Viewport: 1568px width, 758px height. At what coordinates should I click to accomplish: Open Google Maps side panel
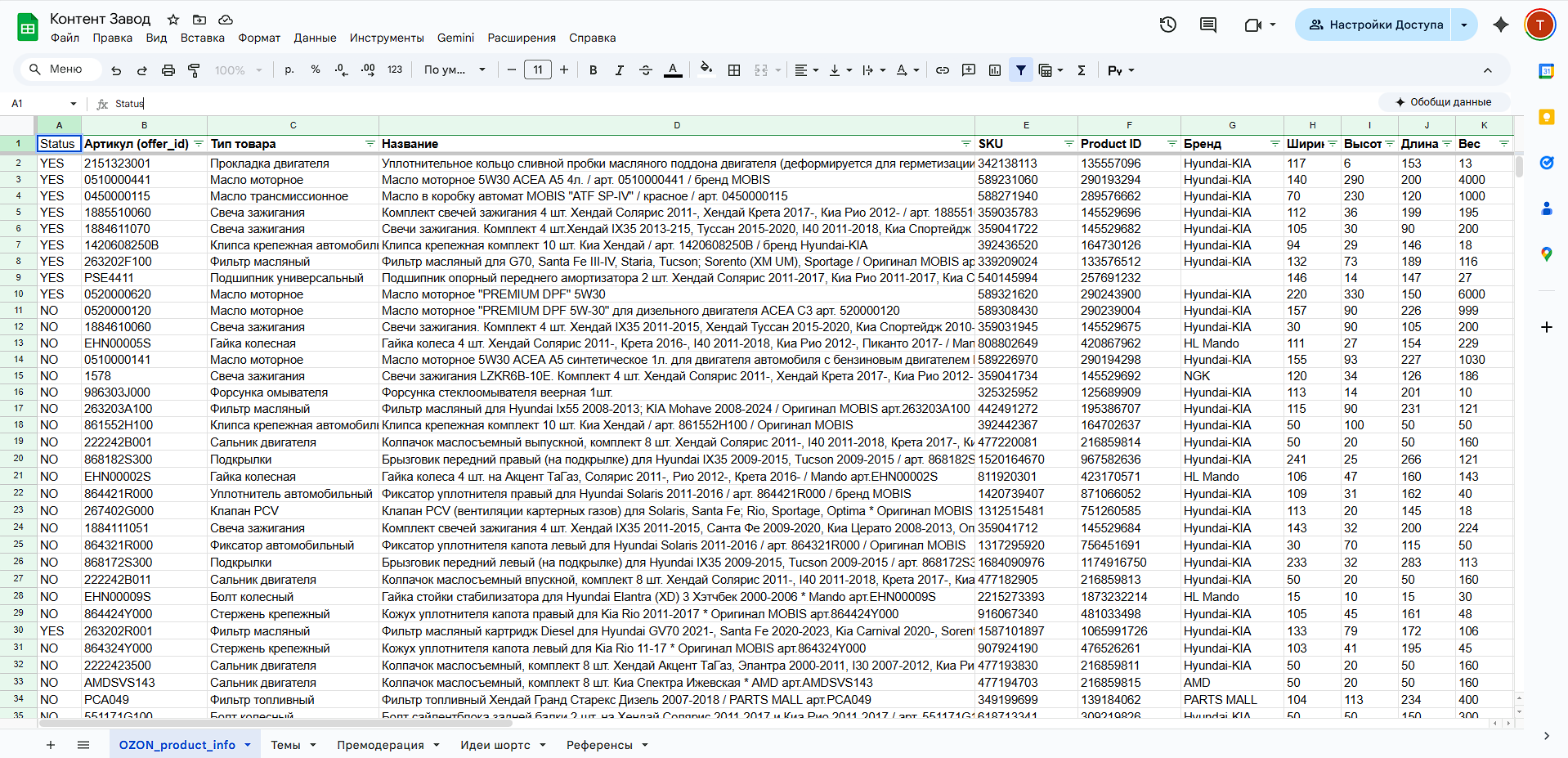click(1547, 254)
